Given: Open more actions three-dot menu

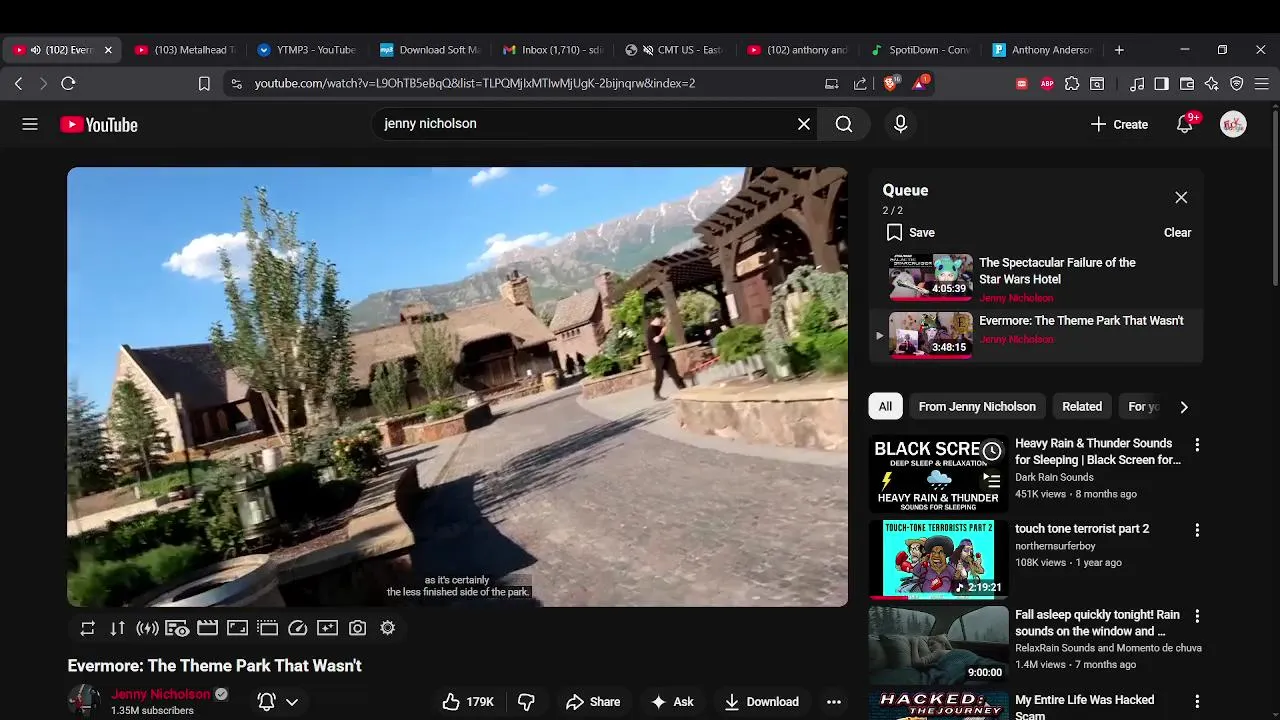Looking at the screenshot, I should [x=834, y=702].
